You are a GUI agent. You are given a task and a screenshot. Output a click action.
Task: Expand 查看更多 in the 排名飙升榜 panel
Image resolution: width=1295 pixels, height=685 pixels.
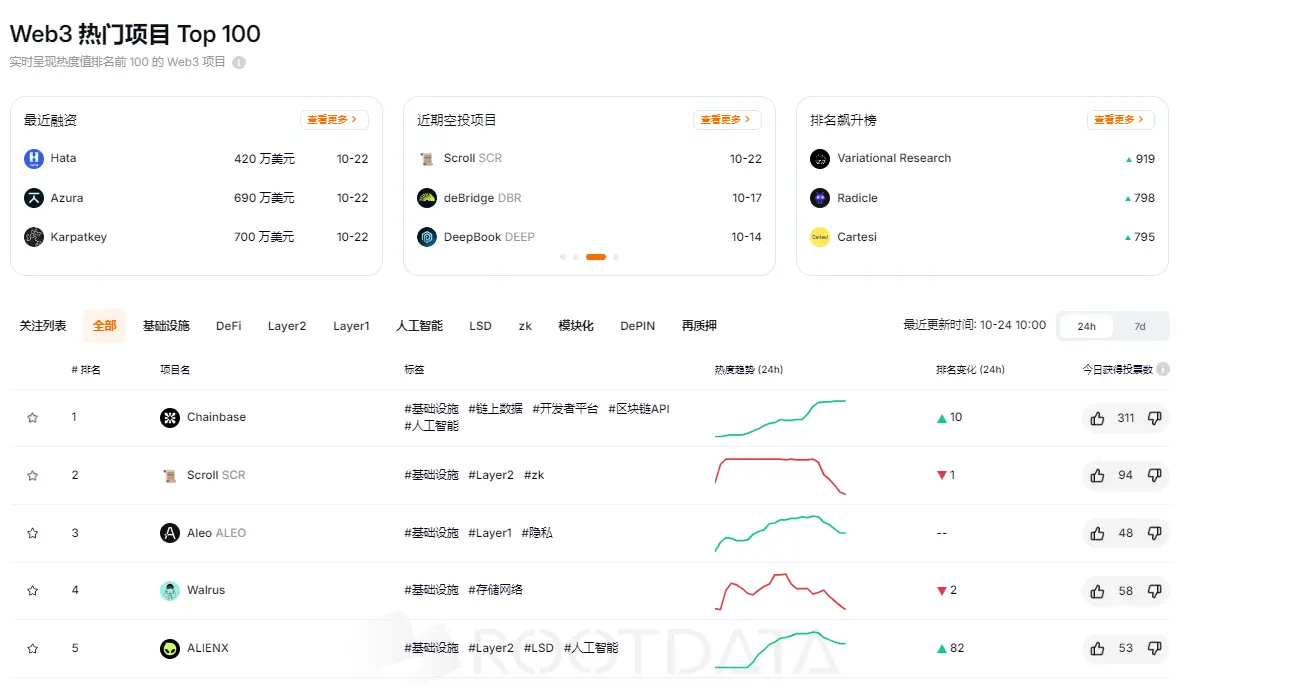(1121, 118)
